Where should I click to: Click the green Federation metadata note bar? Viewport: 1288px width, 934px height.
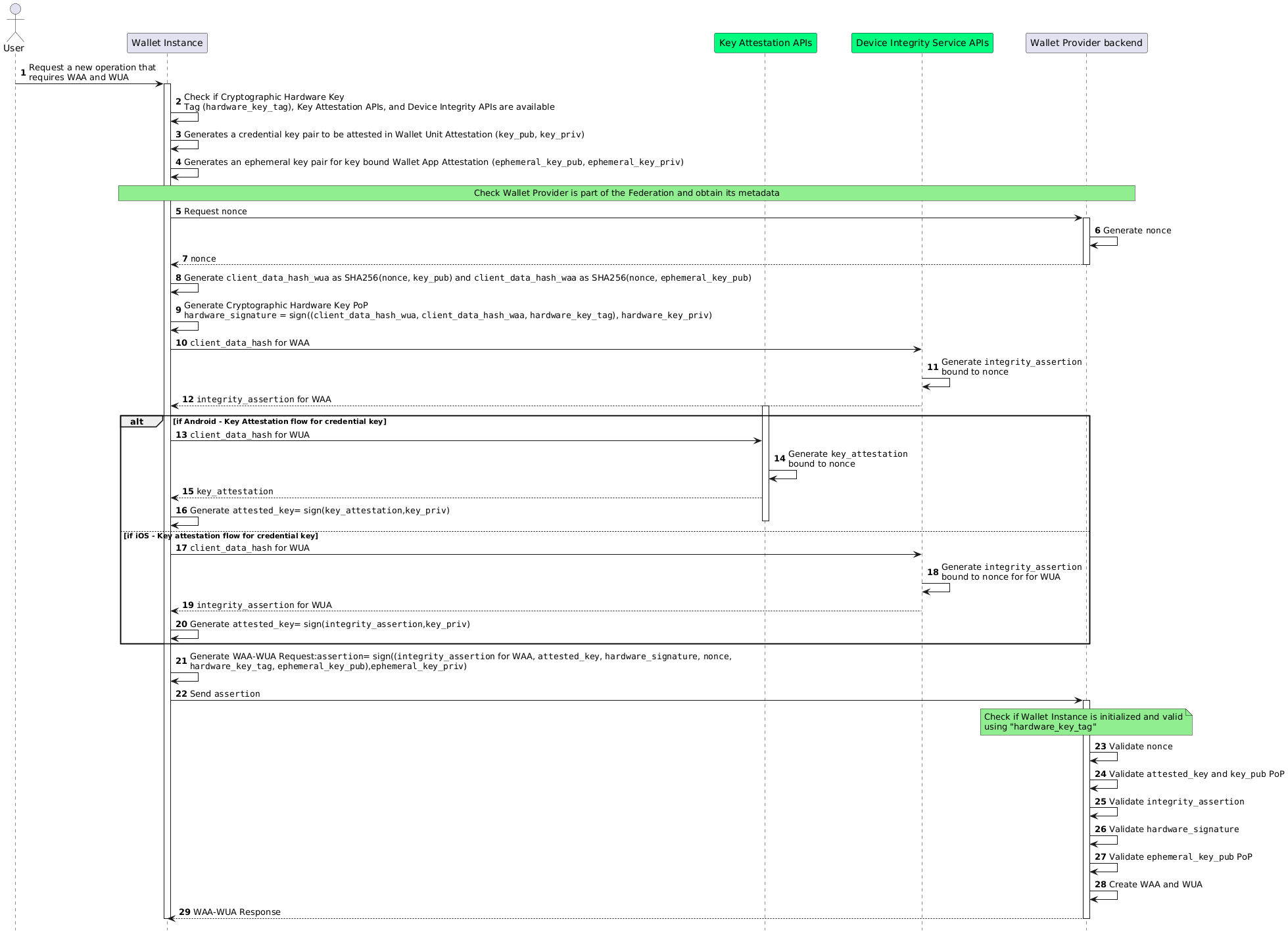626,193
